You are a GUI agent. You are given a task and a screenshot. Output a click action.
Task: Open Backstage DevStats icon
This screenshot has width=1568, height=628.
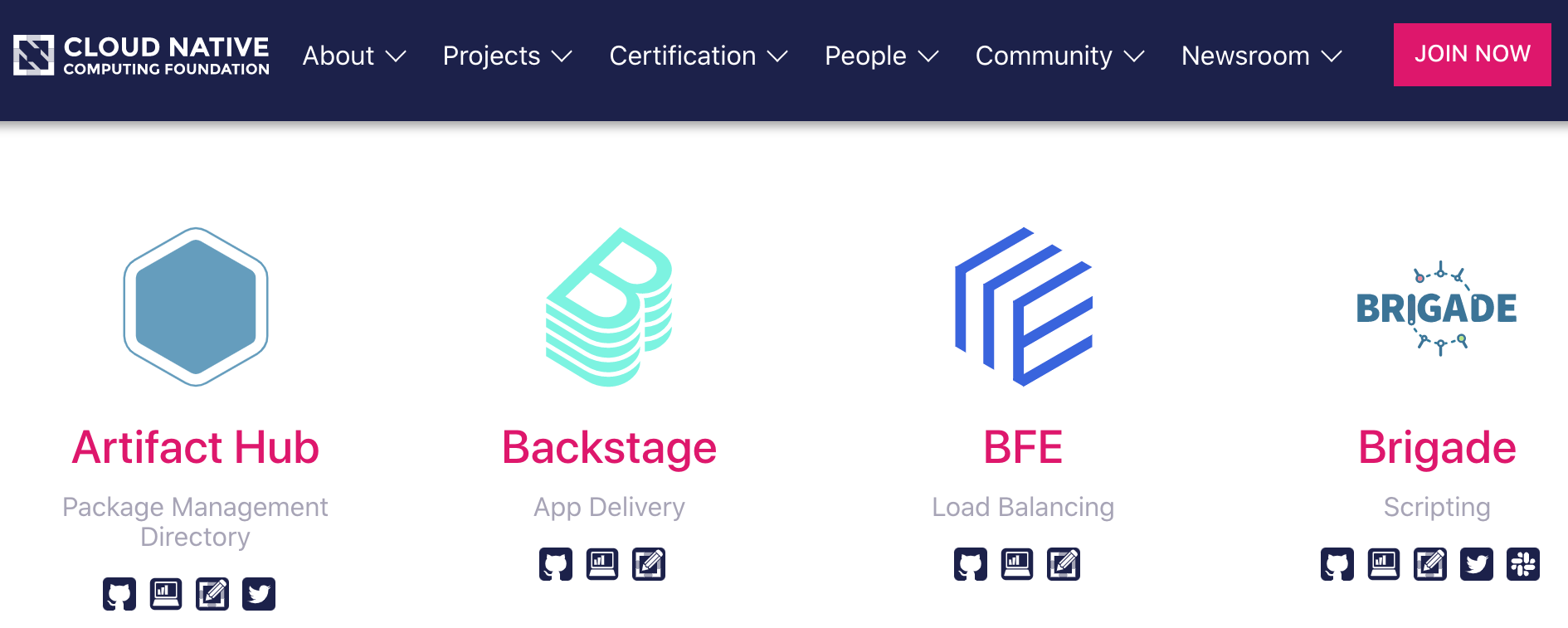602,564
